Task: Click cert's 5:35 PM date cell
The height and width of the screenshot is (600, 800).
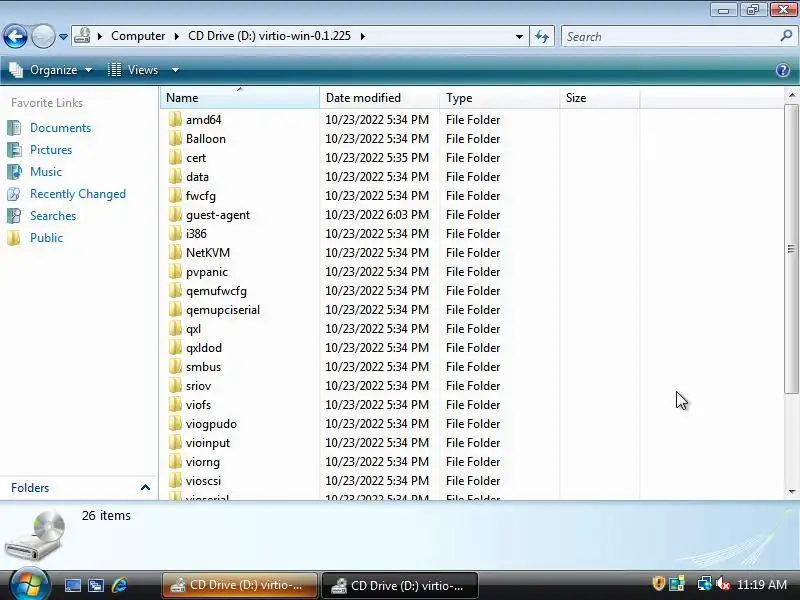Action: tap(377, 158)
